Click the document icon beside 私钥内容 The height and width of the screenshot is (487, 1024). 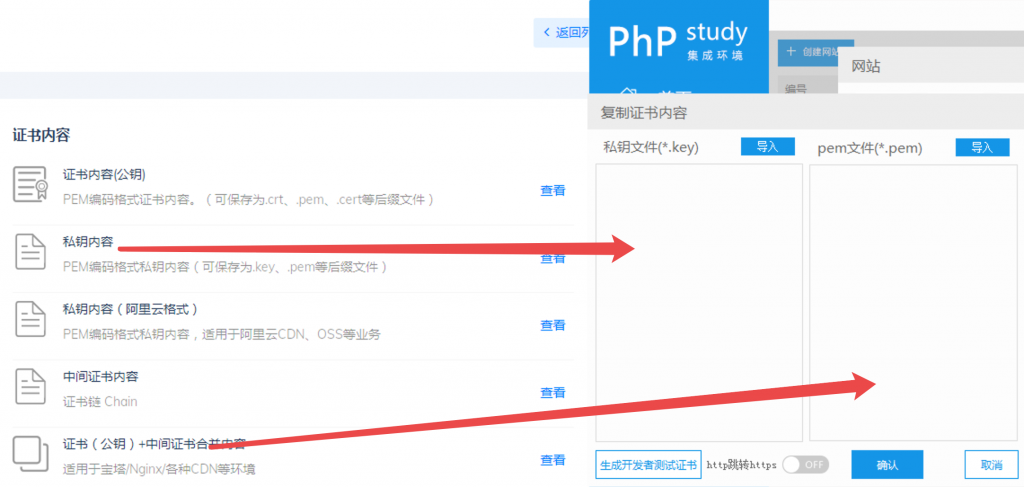pos(31,251)
